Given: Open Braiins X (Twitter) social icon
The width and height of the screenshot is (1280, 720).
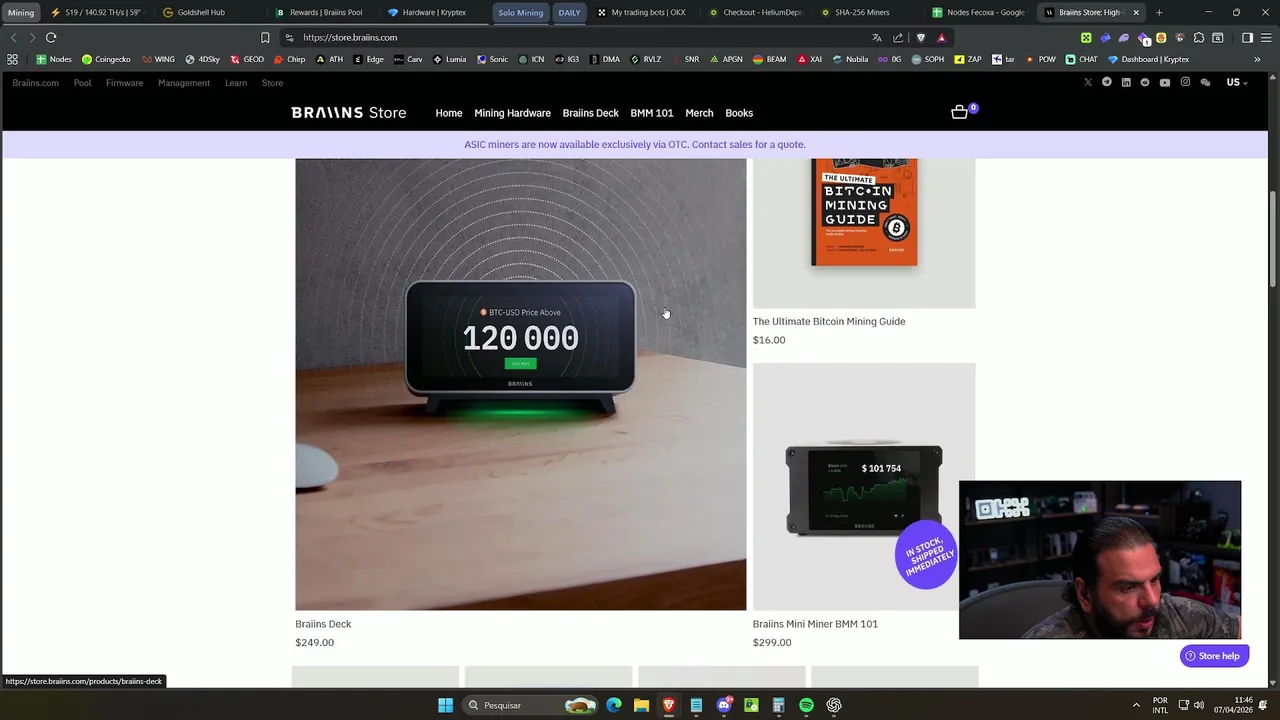Looking at the screenshot, I should pos(1088,82).
